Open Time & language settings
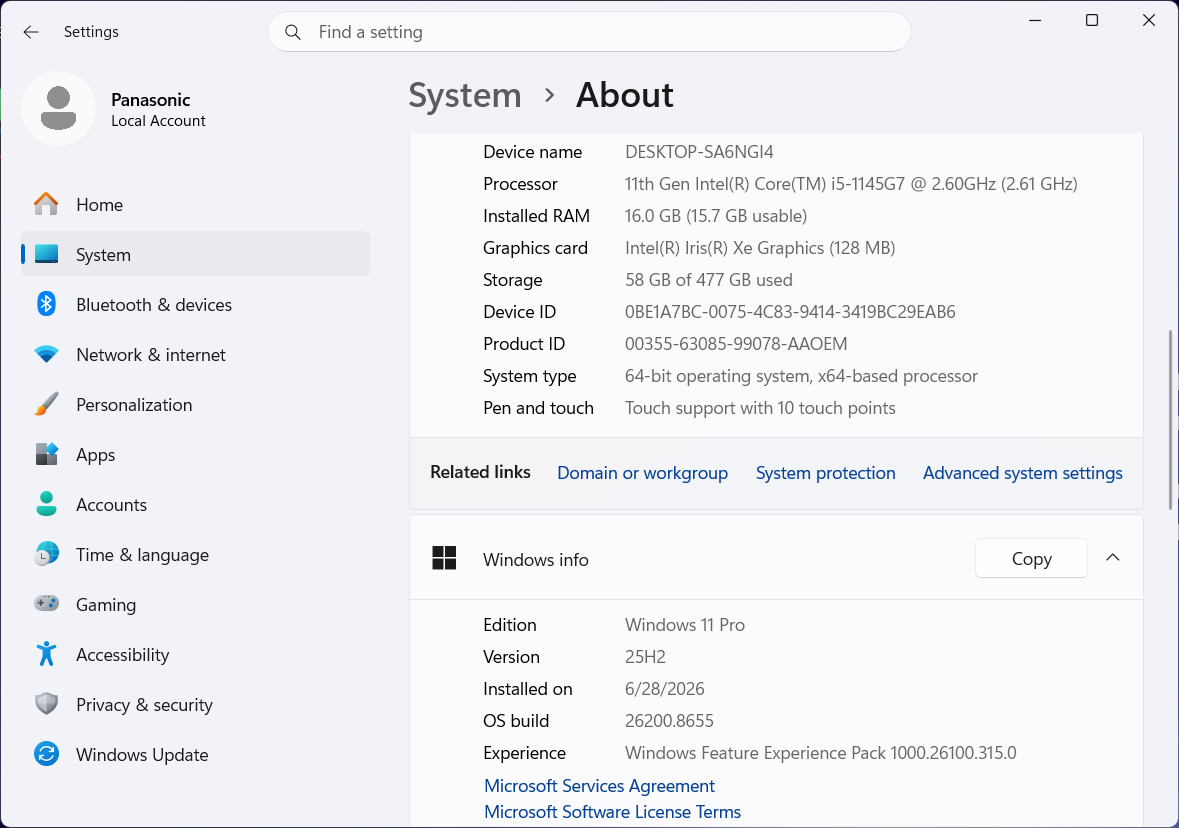Image resolution: width=1179 pixels, height=828 pixels. (195, 554)
